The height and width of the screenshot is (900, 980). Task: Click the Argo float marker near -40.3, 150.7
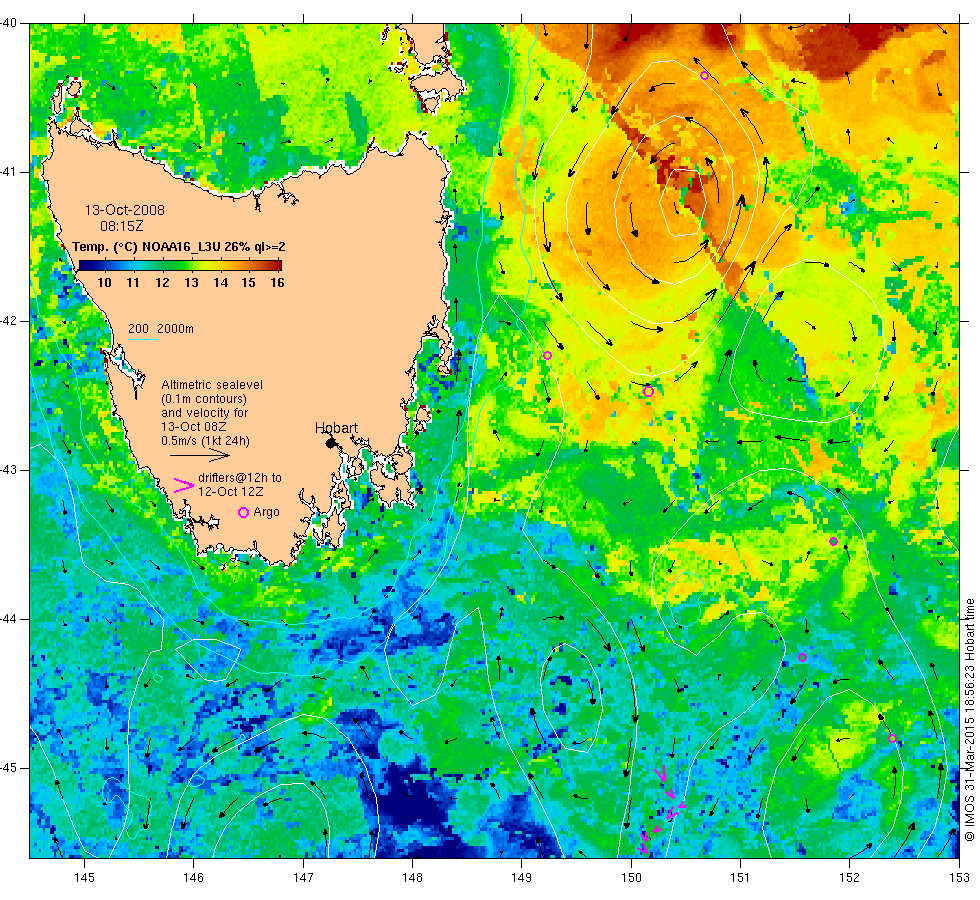[704, 76]
